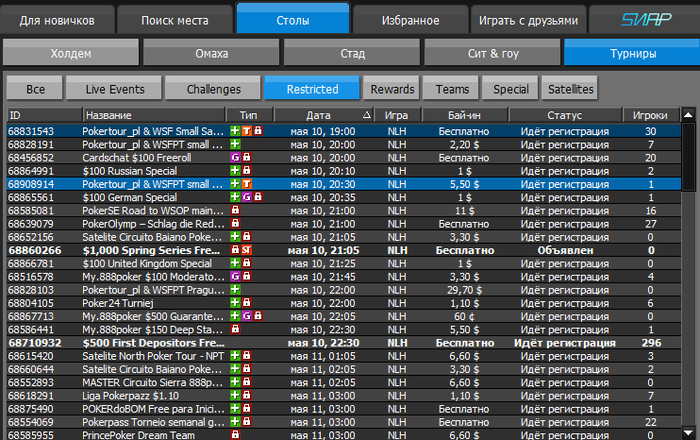Filter by Challenges

[x=213, y=88]
